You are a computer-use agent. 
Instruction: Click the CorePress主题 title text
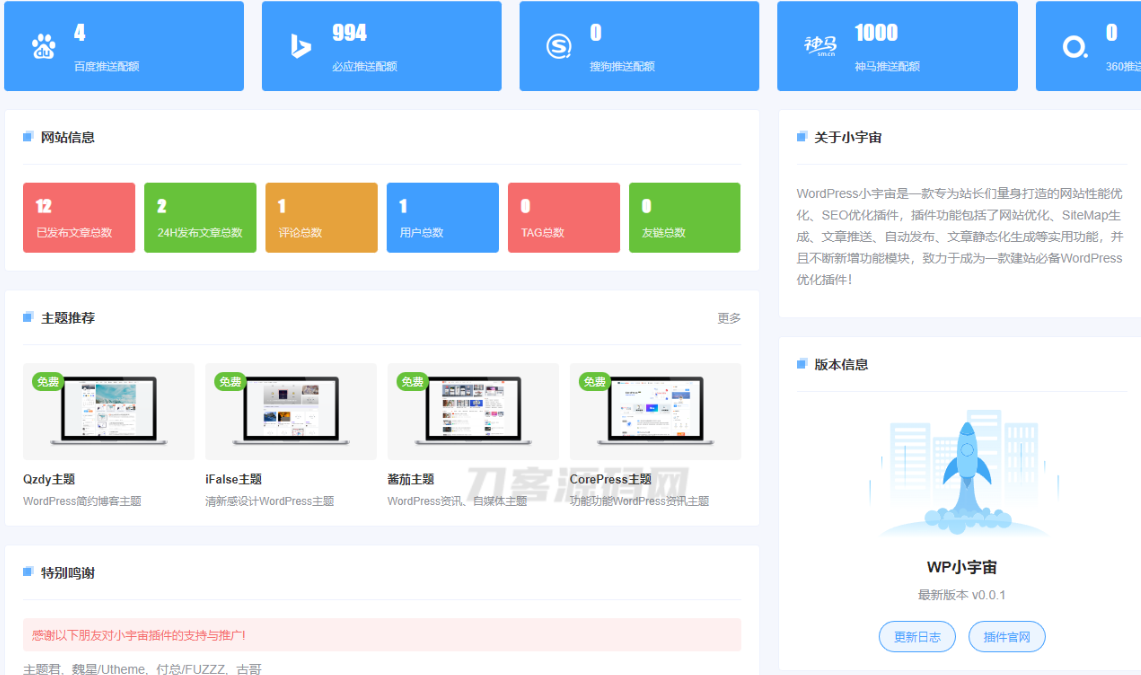pos(611,479)
